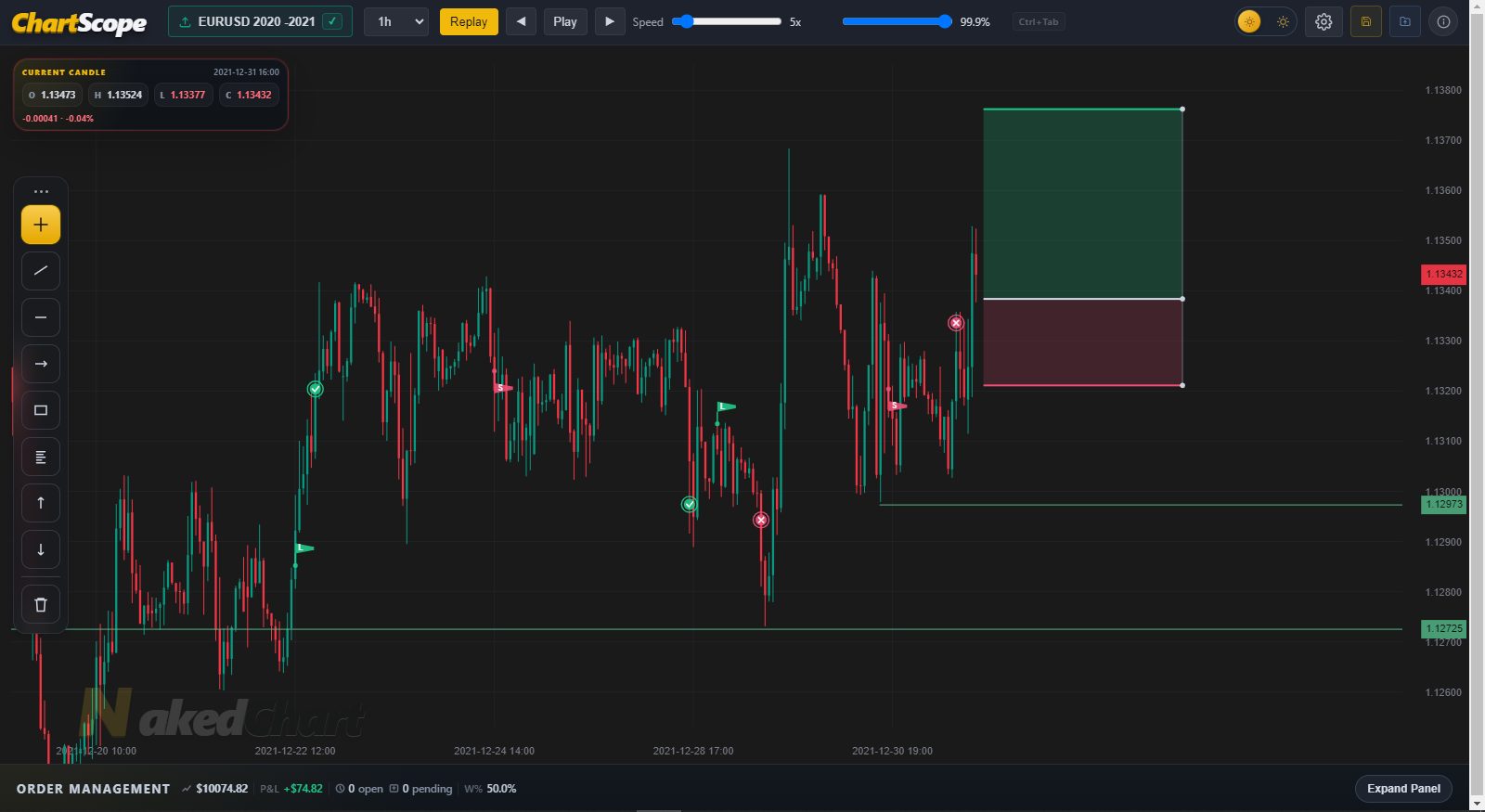Click the yellow save disk icon
Image resolution: width=1485 pixels, height=812 pixels.
click(1366, 21)
